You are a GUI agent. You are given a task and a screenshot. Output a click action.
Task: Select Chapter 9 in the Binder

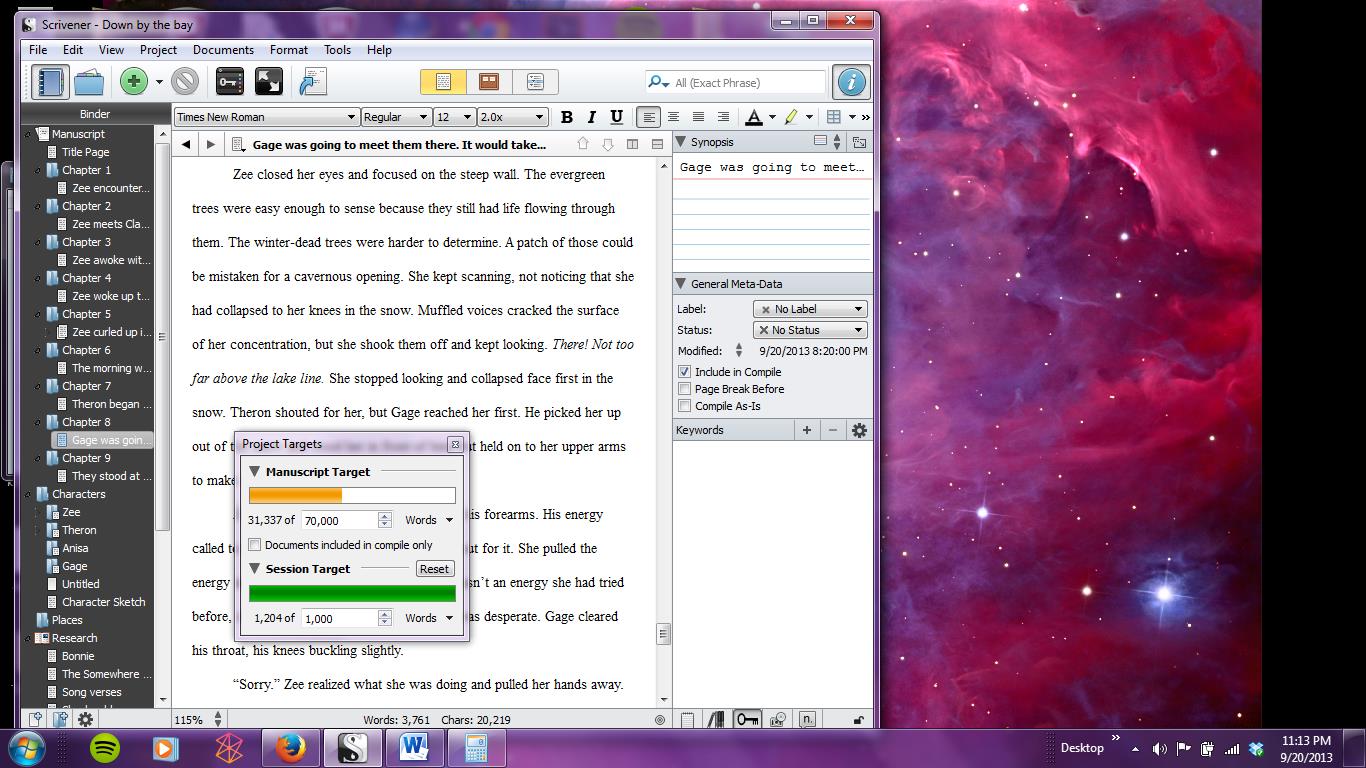[x=86, y=458]
